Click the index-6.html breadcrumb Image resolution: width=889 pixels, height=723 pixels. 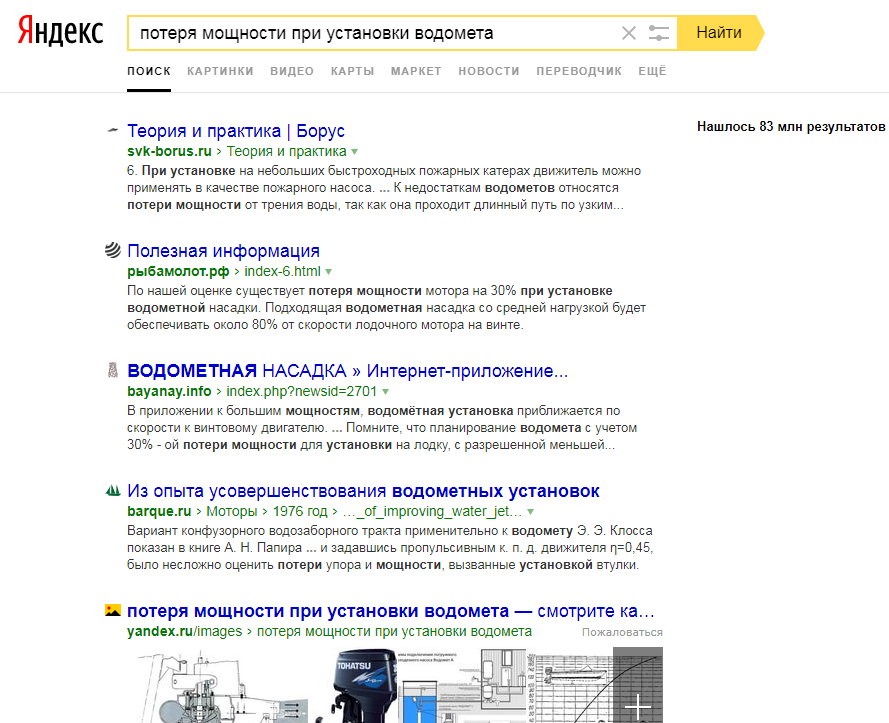(x=282, y=272)
